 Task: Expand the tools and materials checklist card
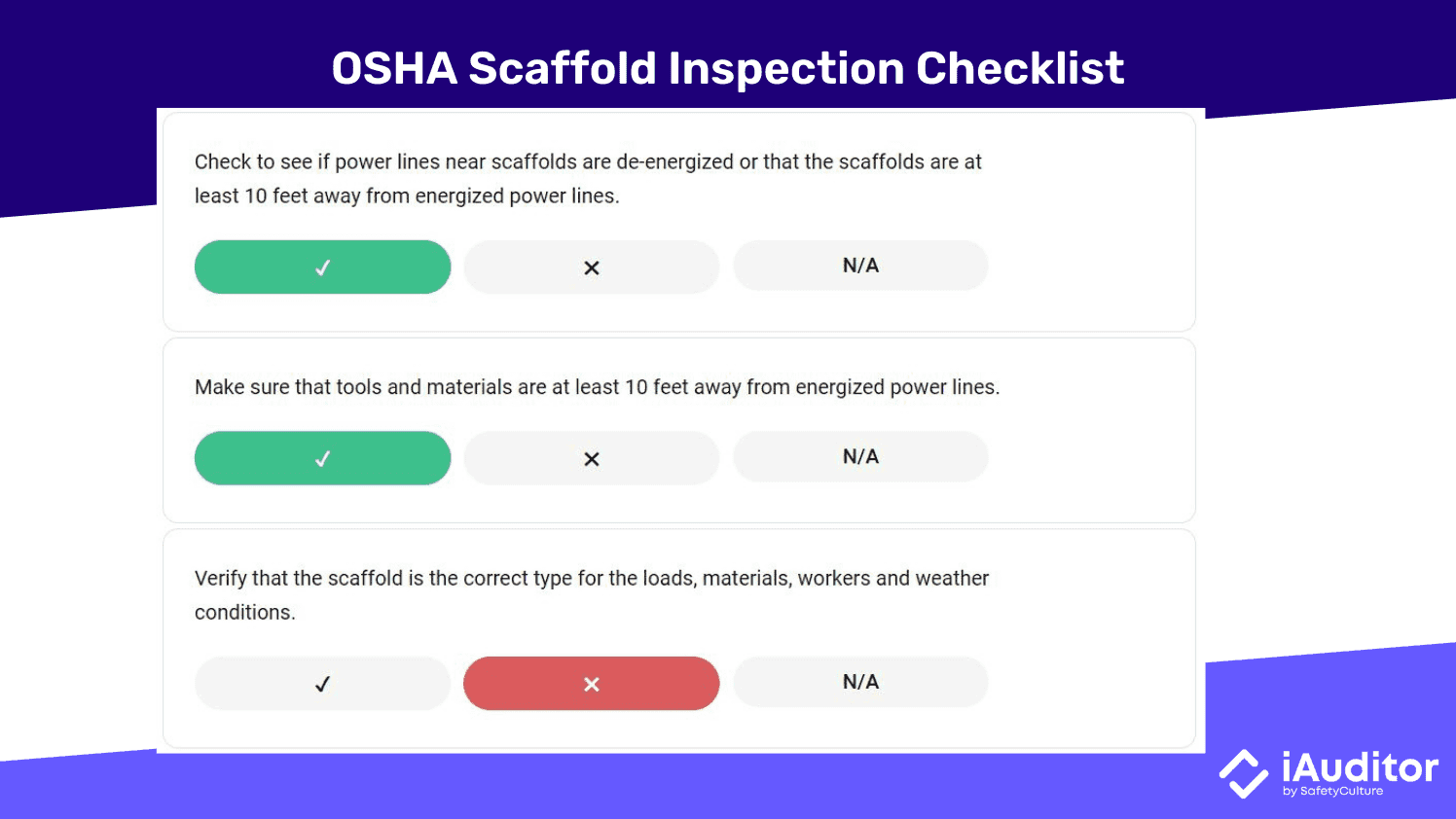(x=678, y=431)
